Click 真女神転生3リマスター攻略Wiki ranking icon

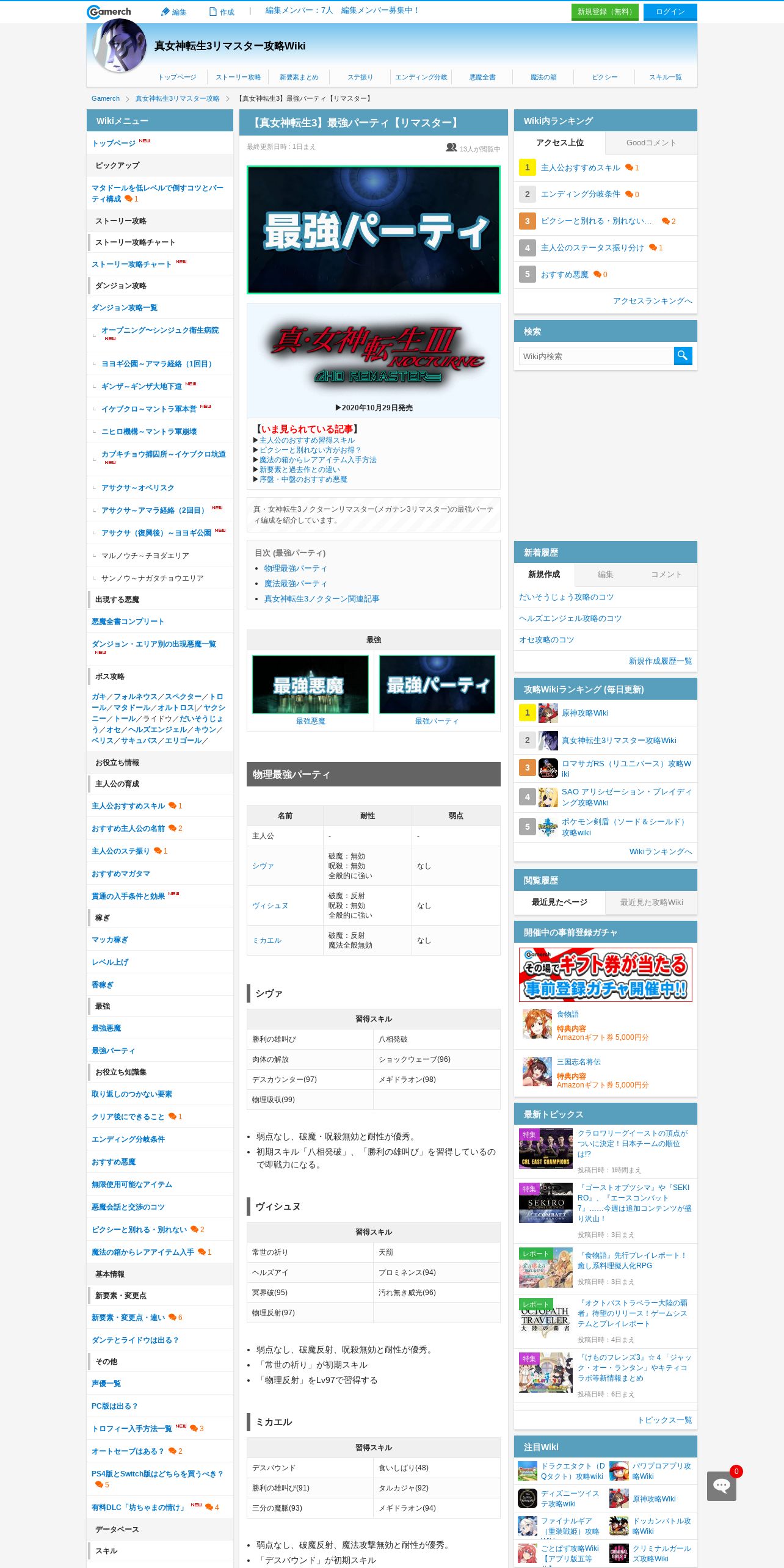tap(548, 740)
